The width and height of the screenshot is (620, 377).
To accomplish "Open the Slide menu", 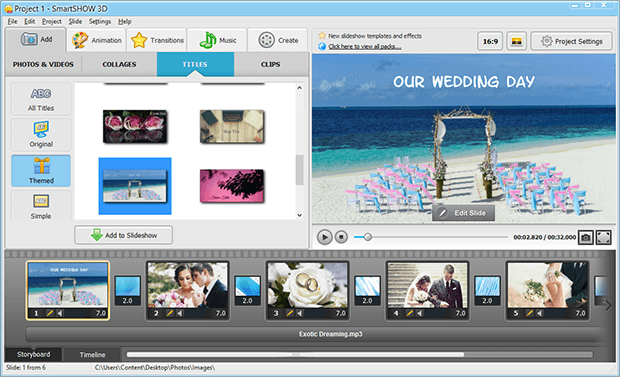I will coord(75,21).
